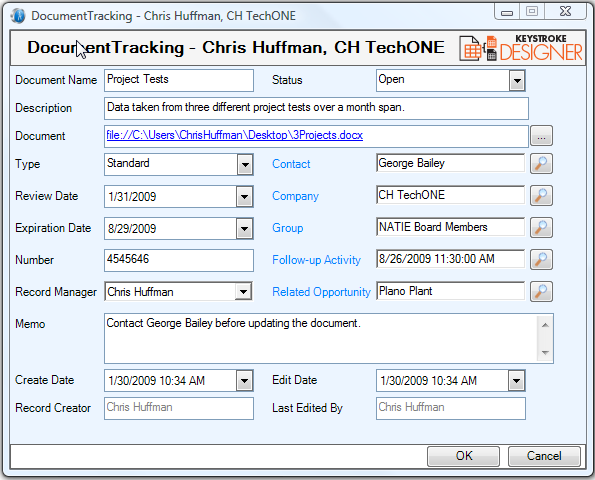This screenshot has height=480, width=595.
Task: Click the Cancel button
Action: coord(544,456)
